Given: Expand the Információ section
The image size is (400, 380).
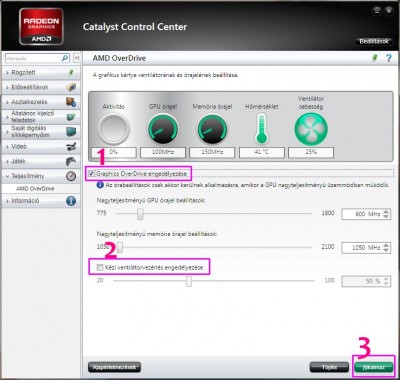Looking at the screenshot, I should pyautogui.click(x=7, y=201).
